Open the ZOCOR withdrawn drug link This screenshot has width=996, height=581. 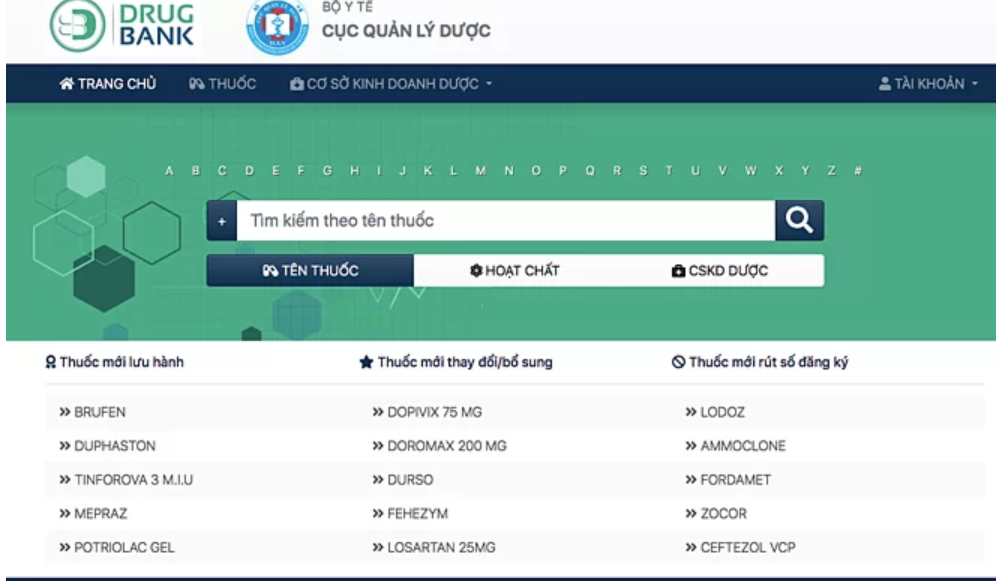pyautogui.click(x=722, y=514)
